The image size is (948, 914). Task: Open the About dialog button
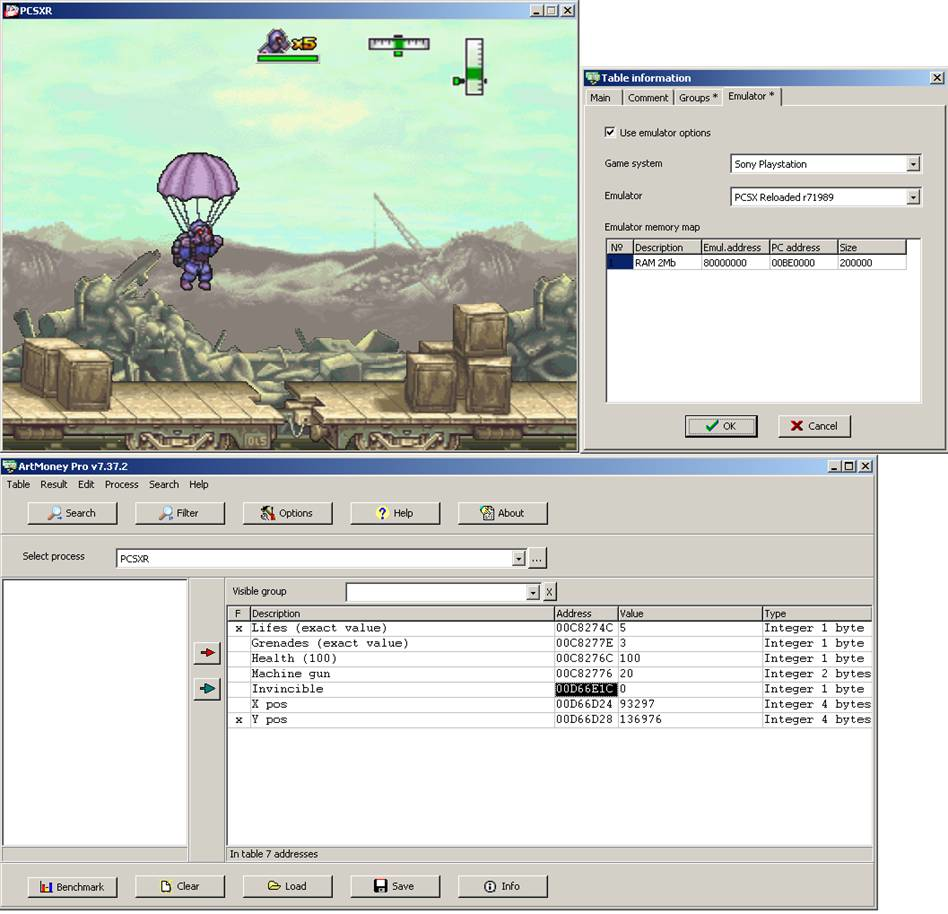point(502,513)
